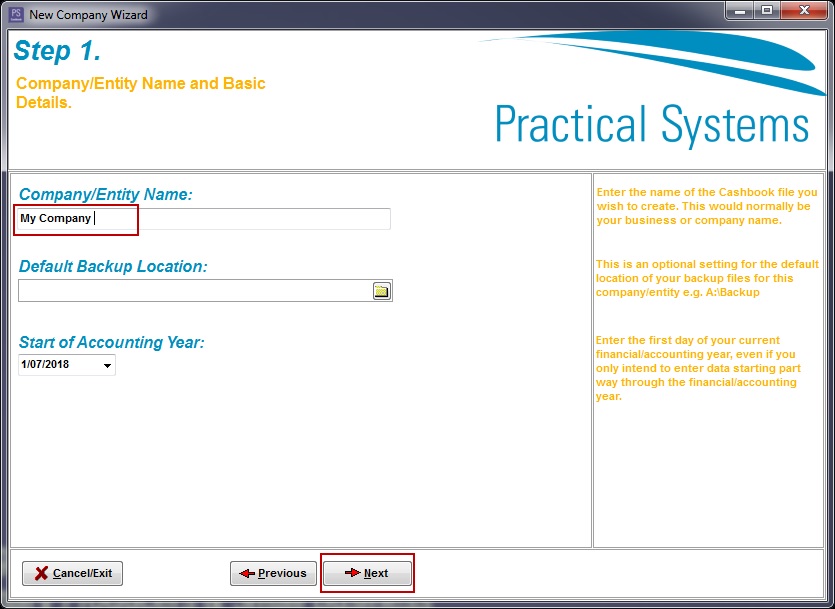Click the help text about first day of accounting year

[x=698, y=368]
